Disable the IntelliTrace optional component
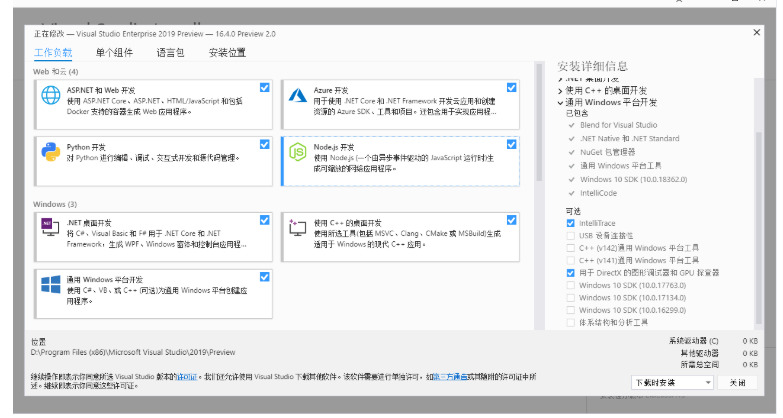This screenshot has height=418, width=783. (x=570, y=223)
